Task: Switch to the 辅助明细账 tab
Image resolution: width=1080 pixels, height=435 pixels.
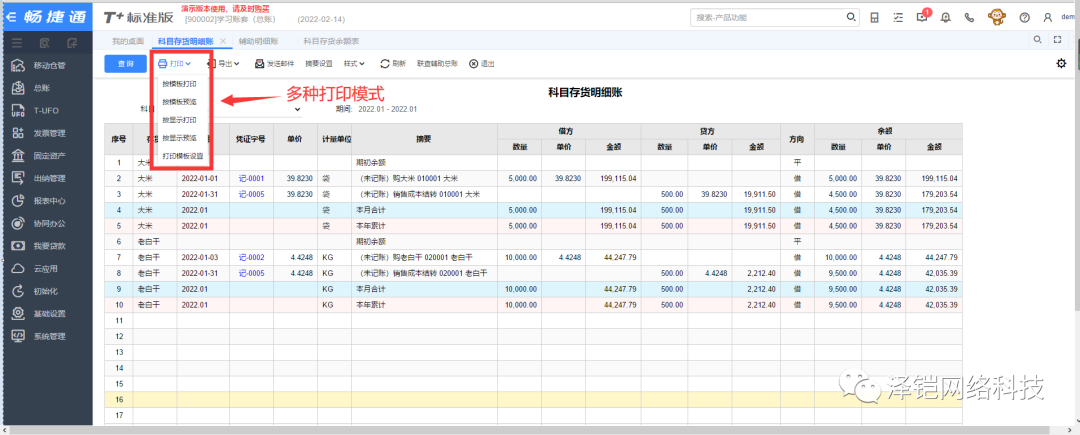Action: (x=259, y=41)
